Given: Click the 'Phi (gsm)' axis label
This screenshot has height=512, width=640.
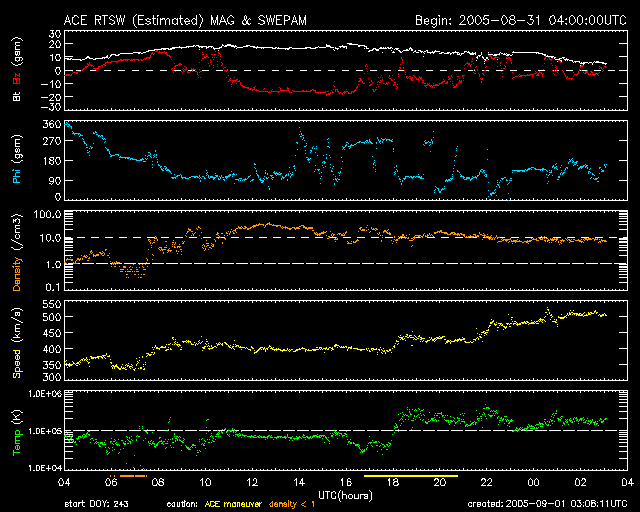Looking at the screenshot, I should tap(17, 159).
